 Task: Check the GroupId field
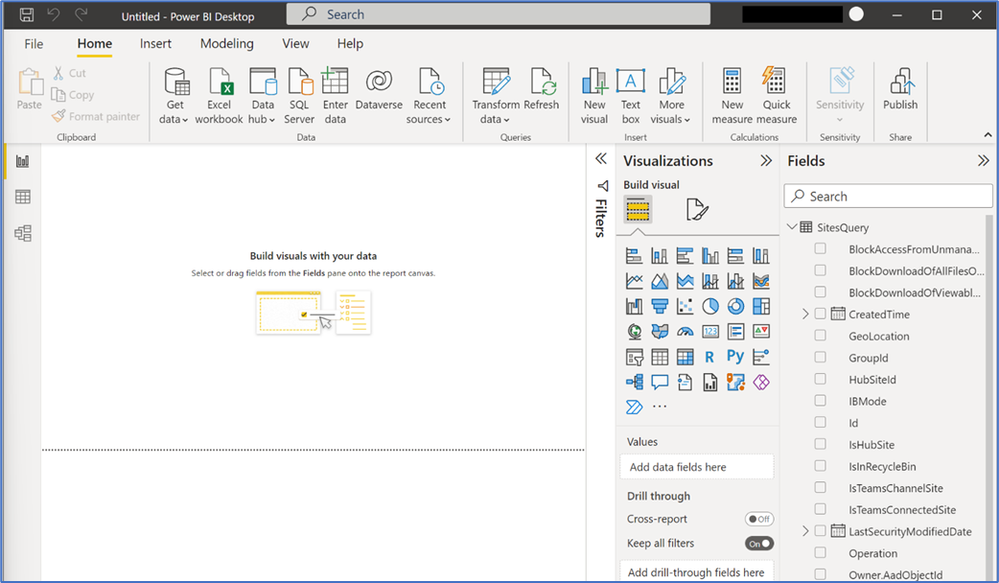pyautogui.click(x=821, y=357)
